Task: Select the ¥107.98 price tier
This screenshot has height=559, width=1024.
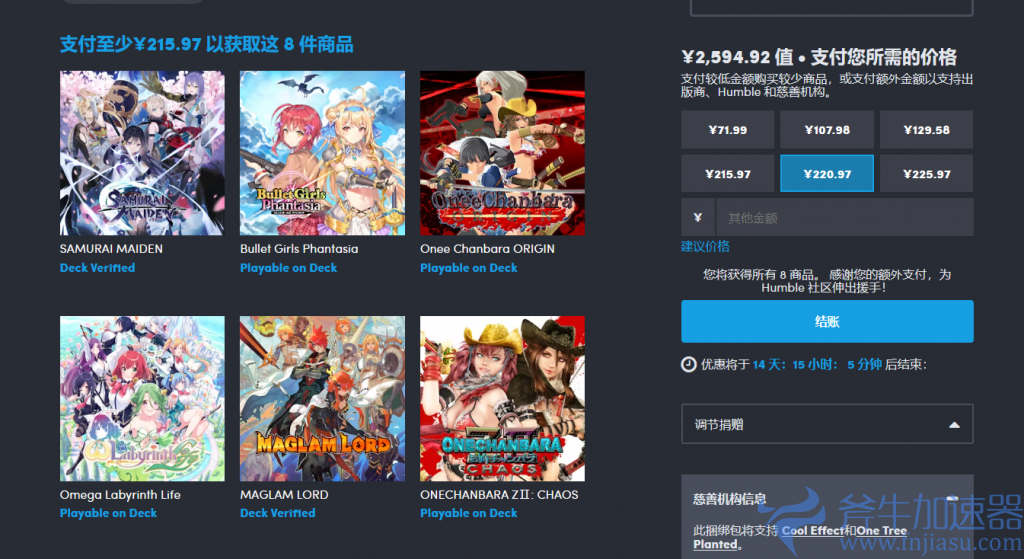Action: click(x=827, y=129)
